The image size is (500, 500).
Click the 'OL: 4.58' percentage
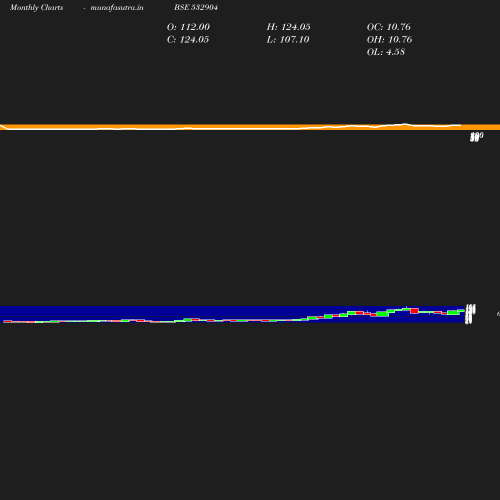[x=386, y=52]
